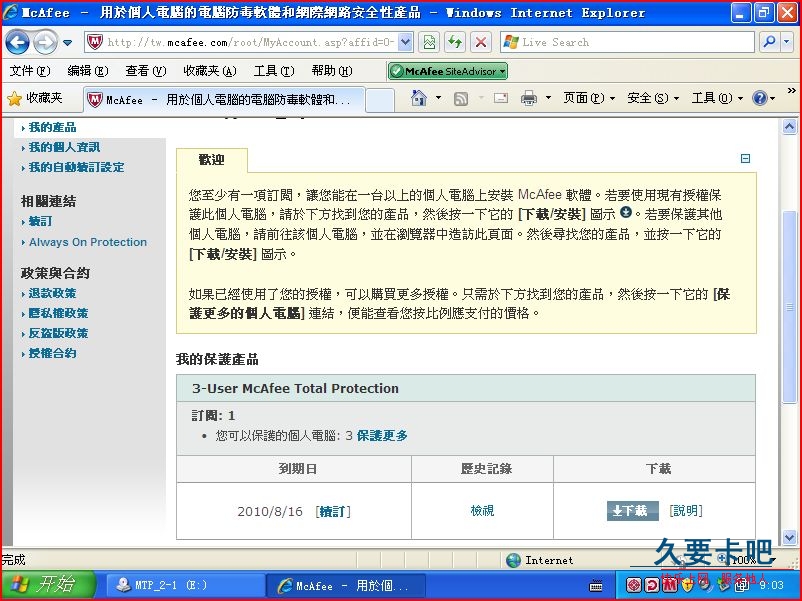Click the page scrollbar down arrow
Screen dimensions: 802x601
789,538
